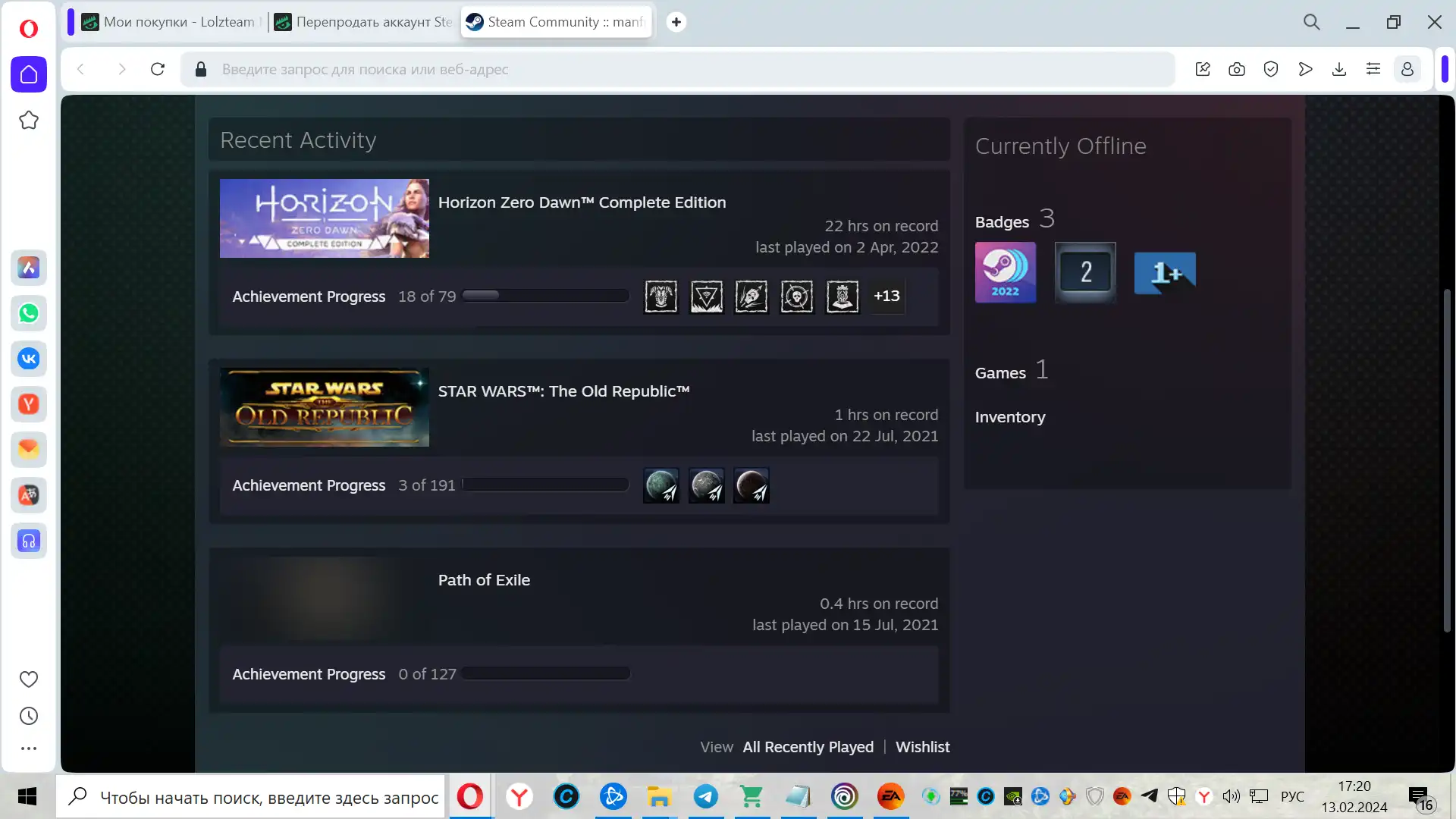Take a snapshot with camera icon
Image resolution: width=1456 pixels, height=819 pixels.
(x=1237, y=69)
